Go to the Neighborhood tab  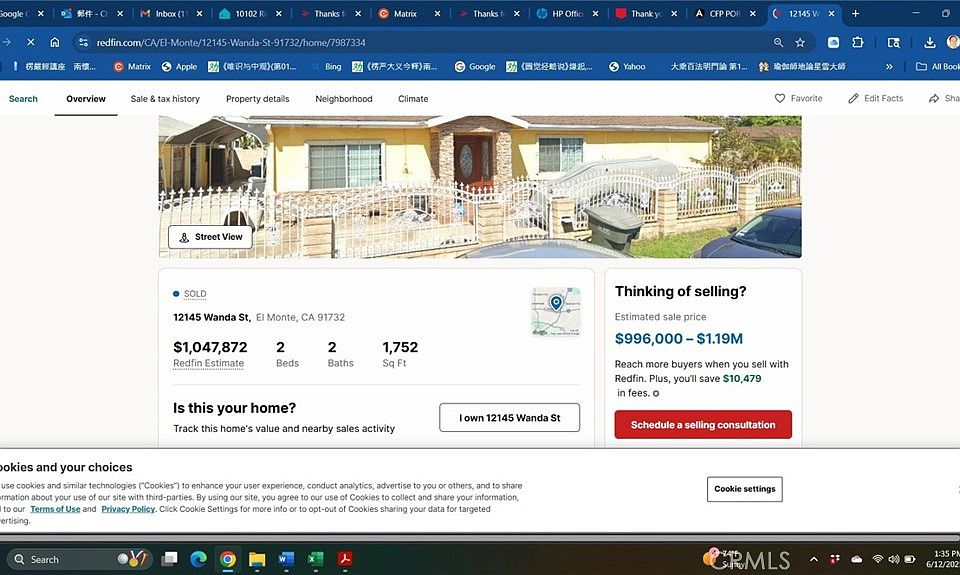(343, 99)
